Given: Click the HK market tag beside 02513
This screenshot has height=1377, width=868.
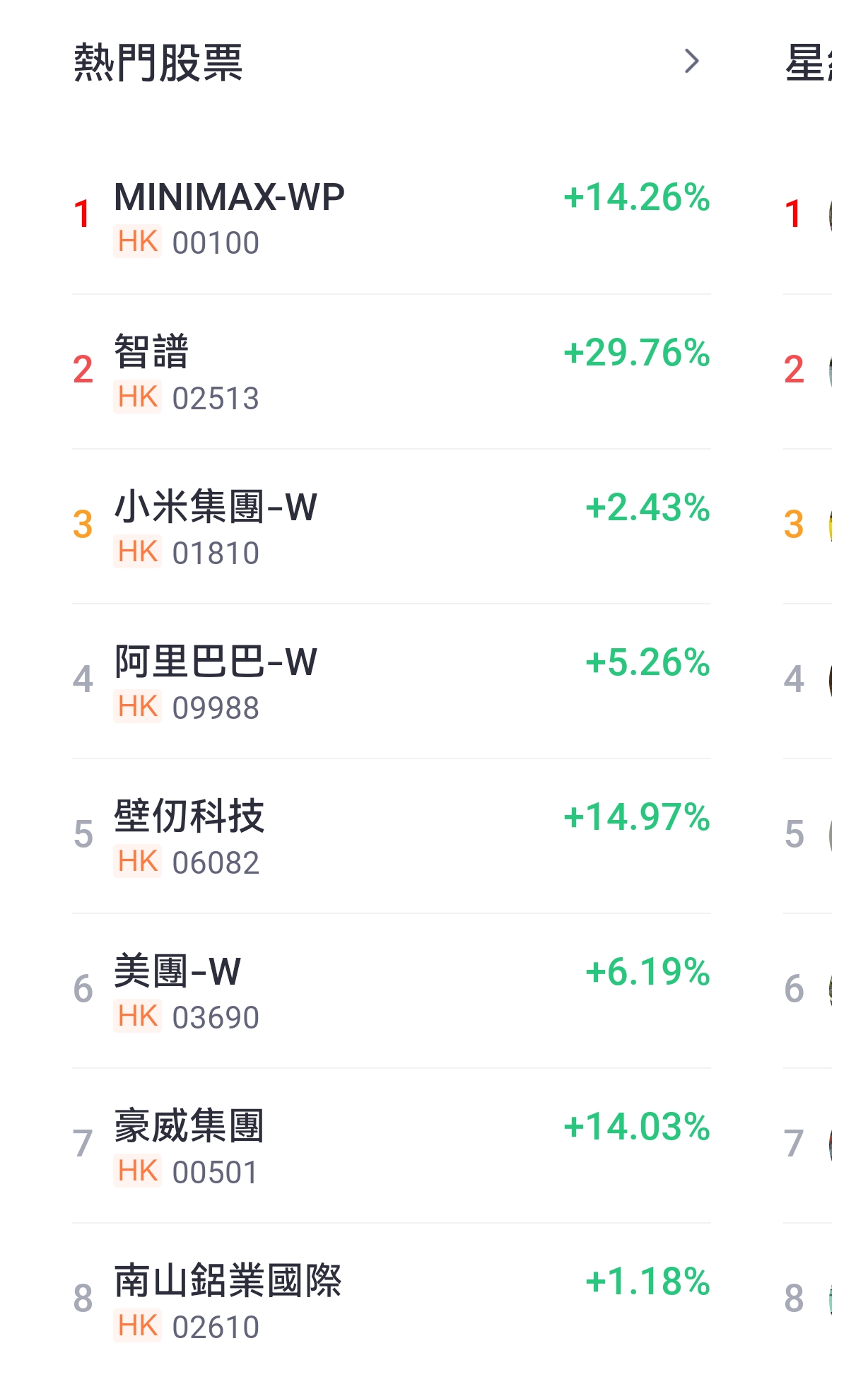Looking at the screenshot, I should click(x=138, y=397).
